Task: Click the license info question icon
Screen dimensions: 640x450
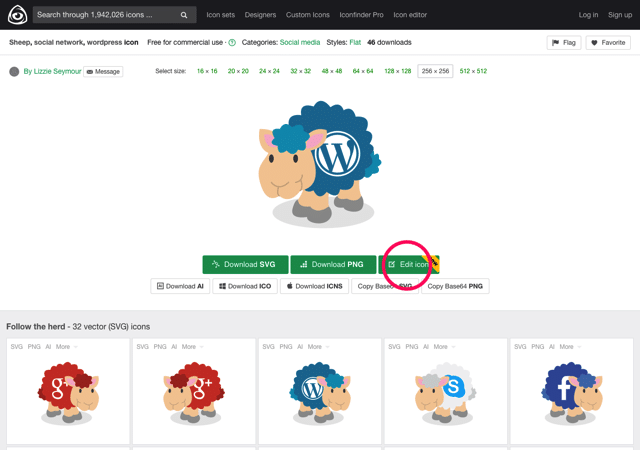Action: (x=232, y=42)
